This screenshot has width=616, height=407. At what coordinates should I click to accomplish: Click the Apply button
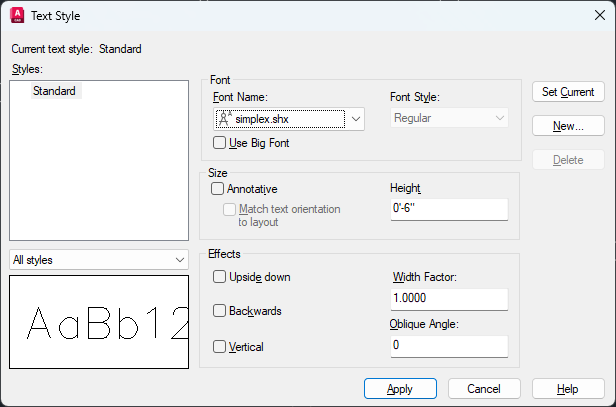coord(400,389)
